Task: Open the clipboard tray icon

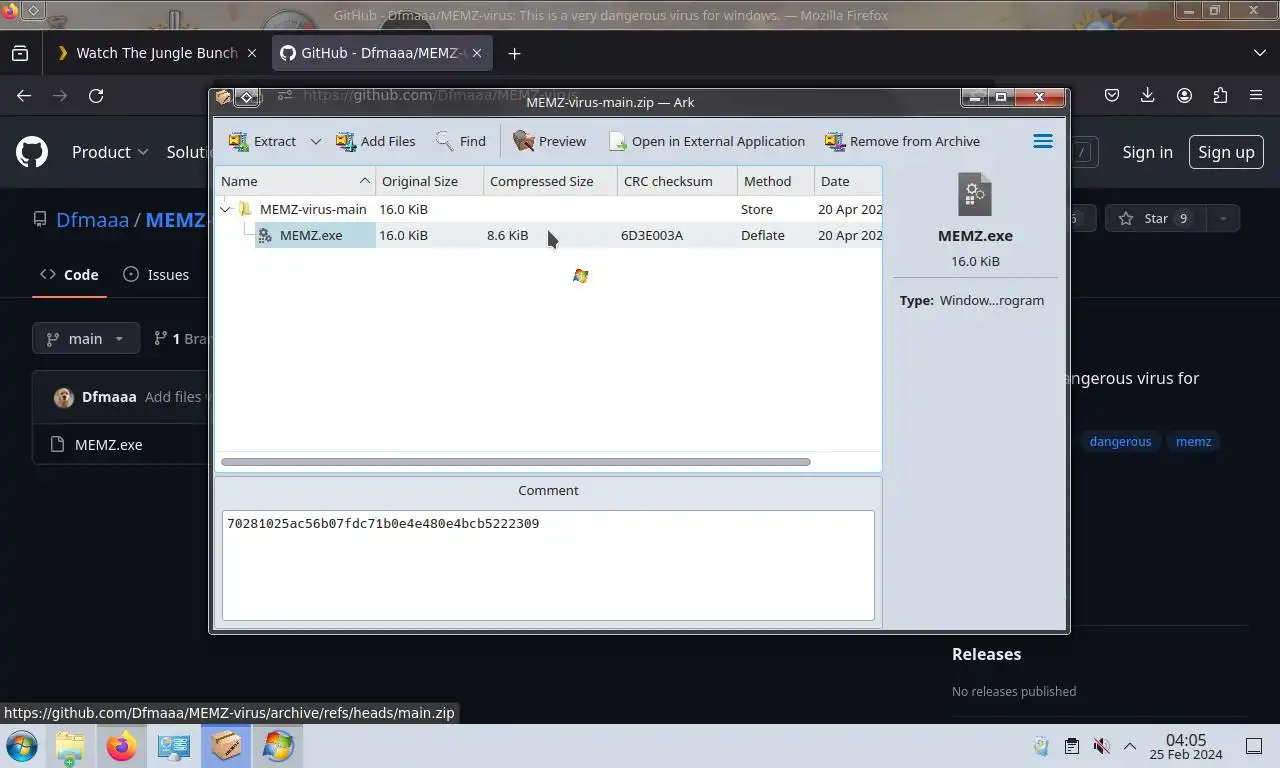Action: pos(1071,746)
